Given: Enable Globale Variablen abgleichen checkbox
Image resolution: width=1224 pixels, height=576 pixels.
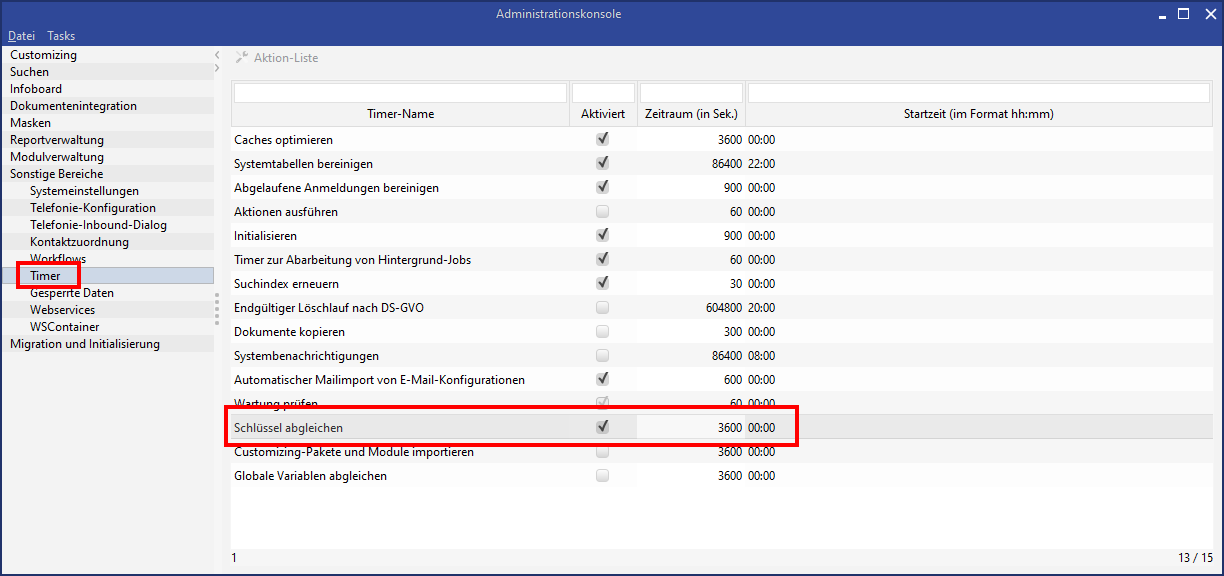Looking at the screenshot, I should coord(602,476).
